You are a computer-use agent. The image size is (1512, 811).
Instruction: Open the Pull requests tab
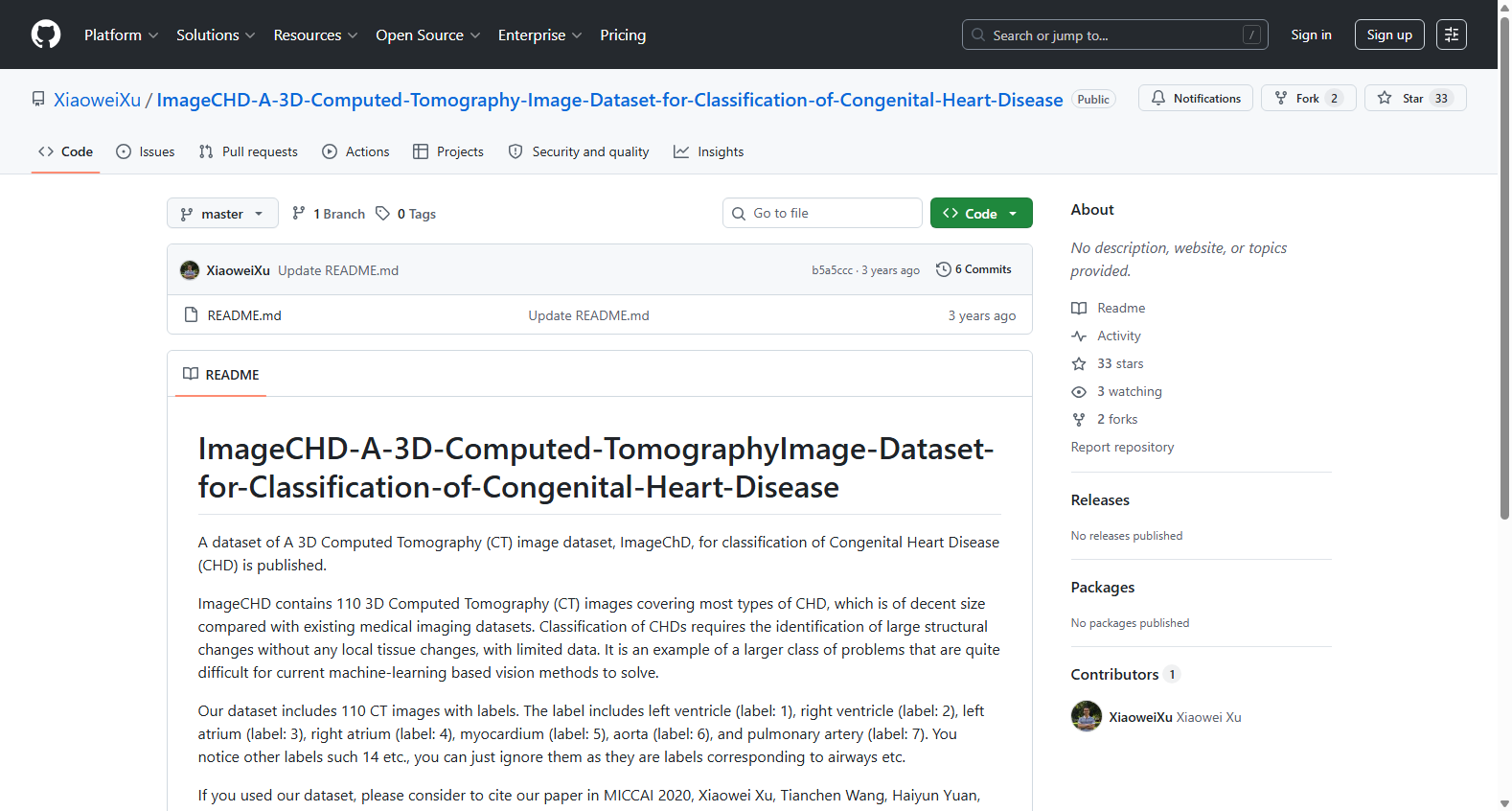pos(248,151)
